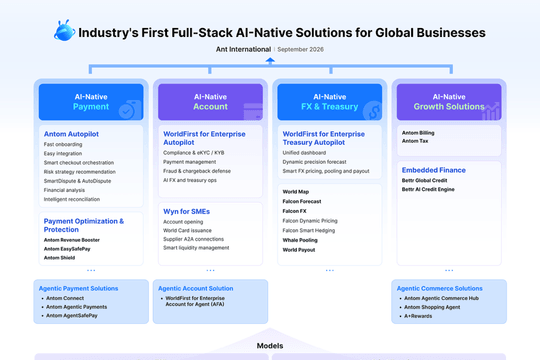Click 'Antom Agentic Commerce Hub' bullet
The image size is (540, 360).
point(441,298)
